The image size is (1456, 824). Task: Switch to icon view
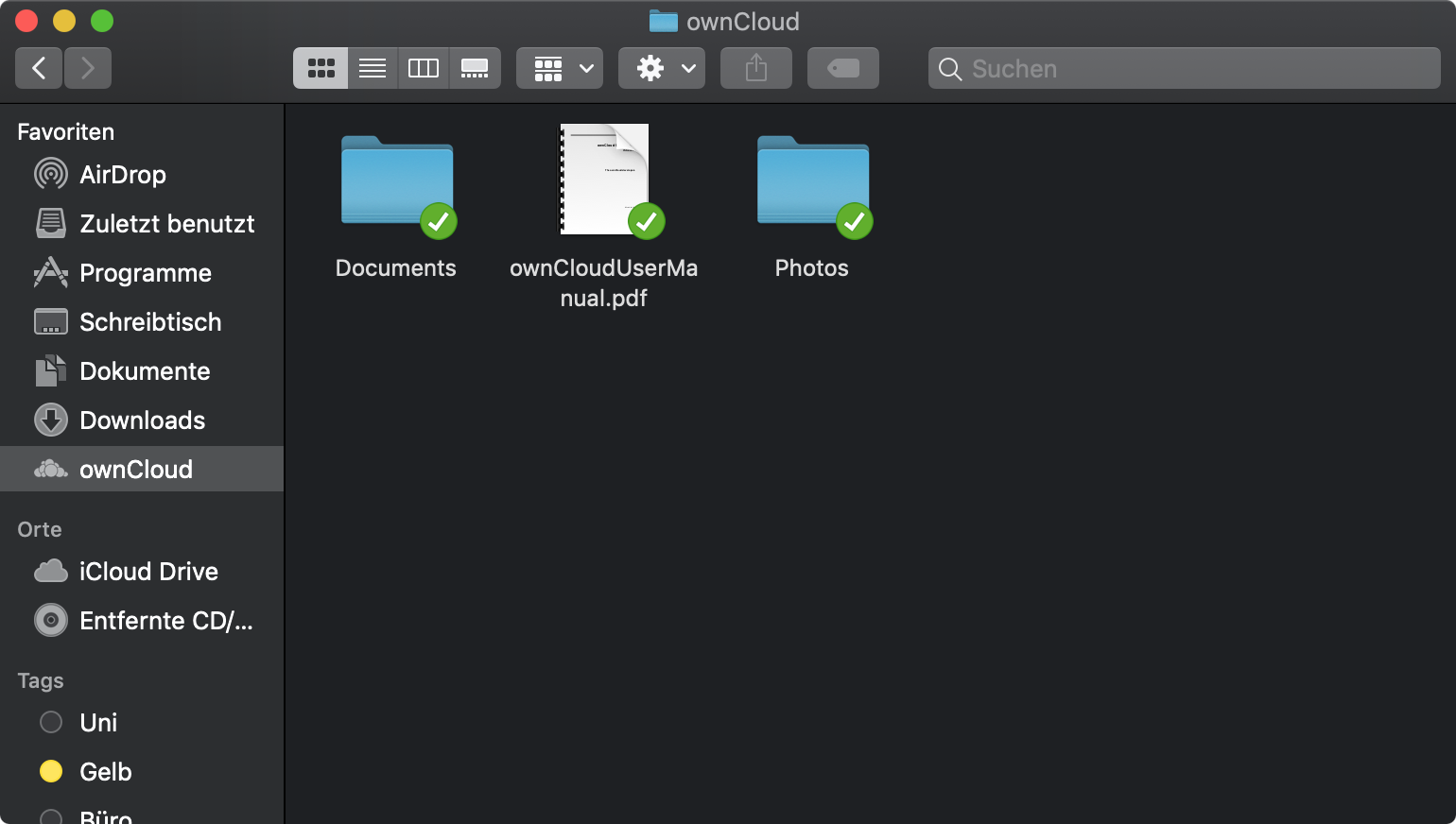pos(321,68)
